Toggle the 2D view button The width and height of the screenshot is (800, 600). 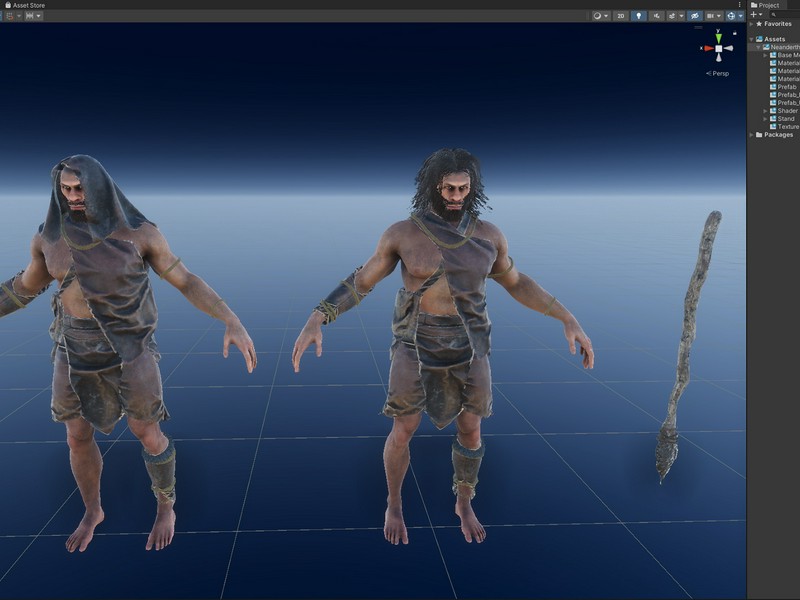(x=621, y=16)
